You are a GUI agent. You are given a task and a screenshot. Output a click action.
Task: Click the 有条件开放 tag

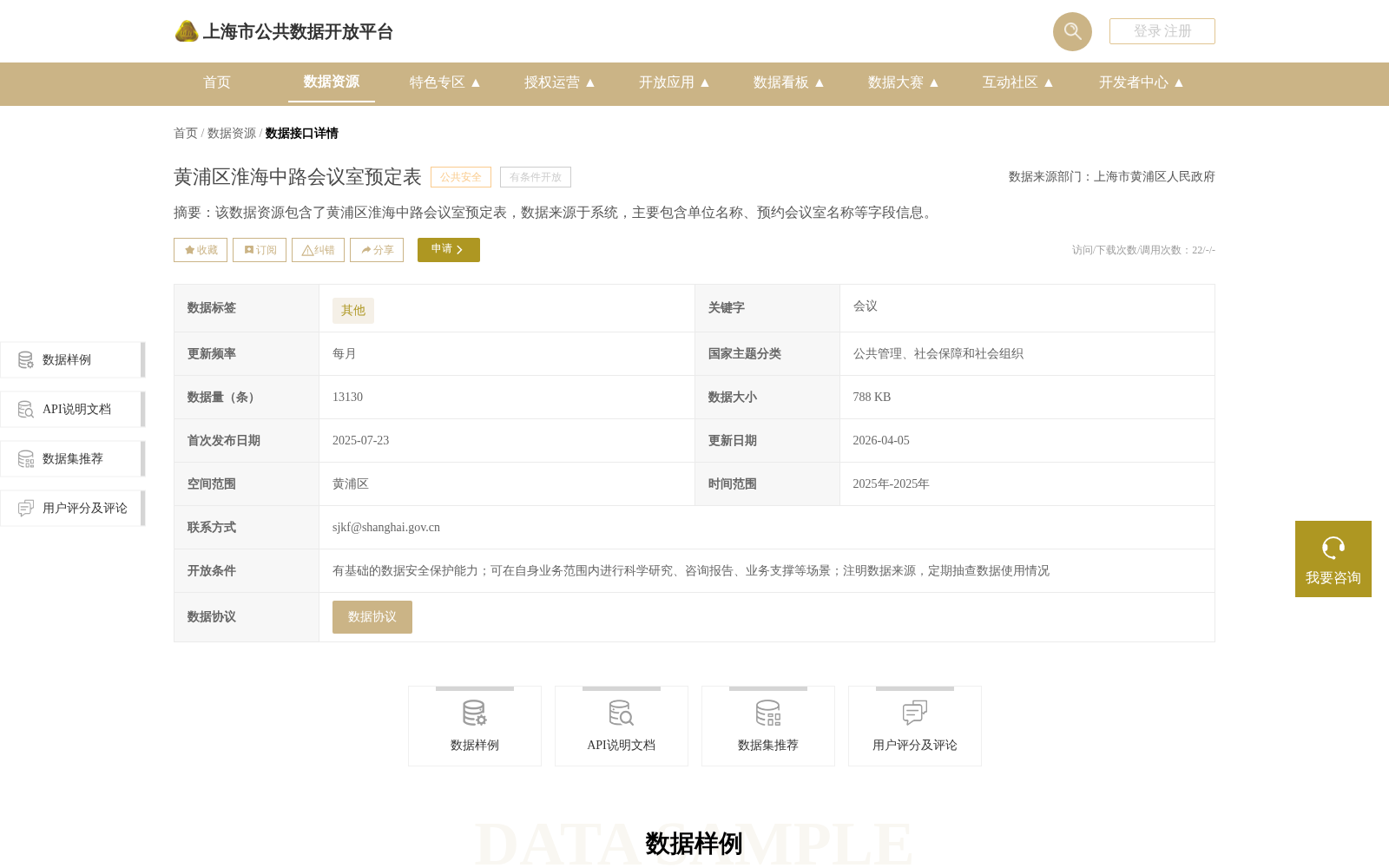click(x=536, y=177)
